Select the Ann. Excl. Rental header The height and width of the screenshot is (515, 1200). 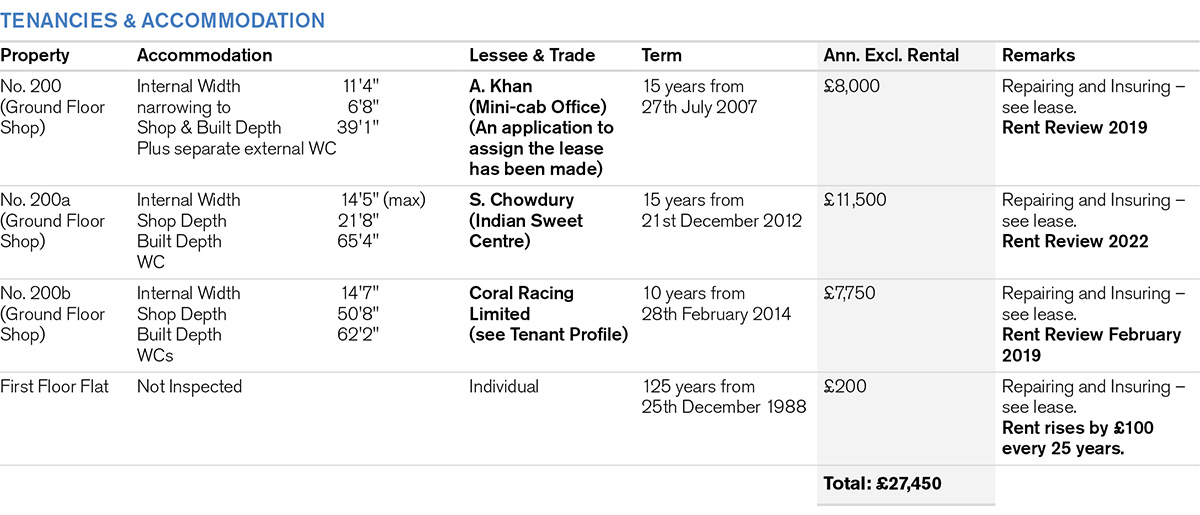(890, 56)
